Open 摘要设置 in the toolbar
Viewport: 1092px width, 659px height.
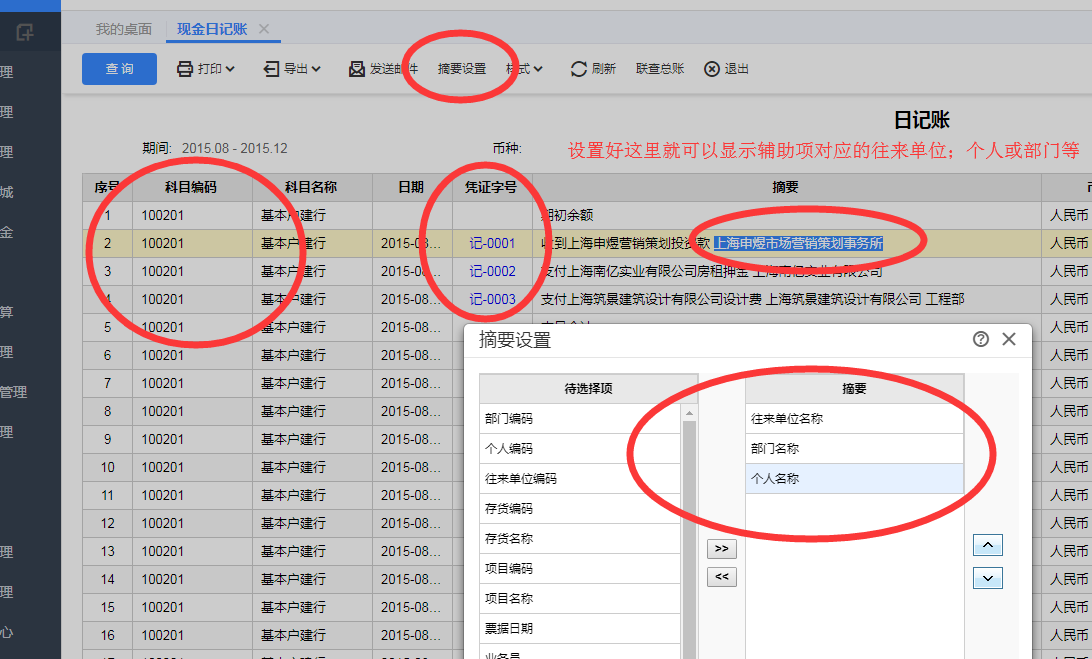click(x=462, y=69)
